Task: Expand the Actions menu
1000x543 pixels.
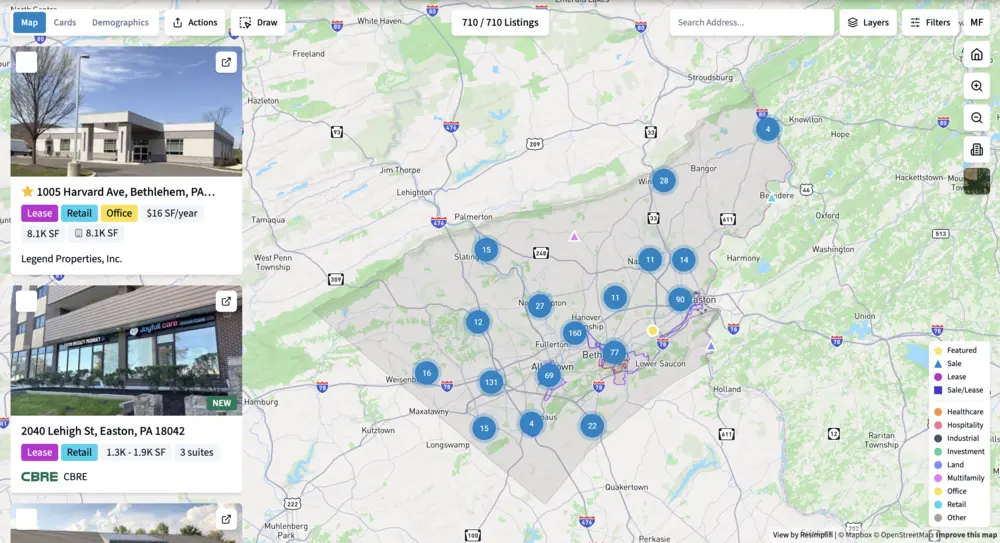Action: 195,22
